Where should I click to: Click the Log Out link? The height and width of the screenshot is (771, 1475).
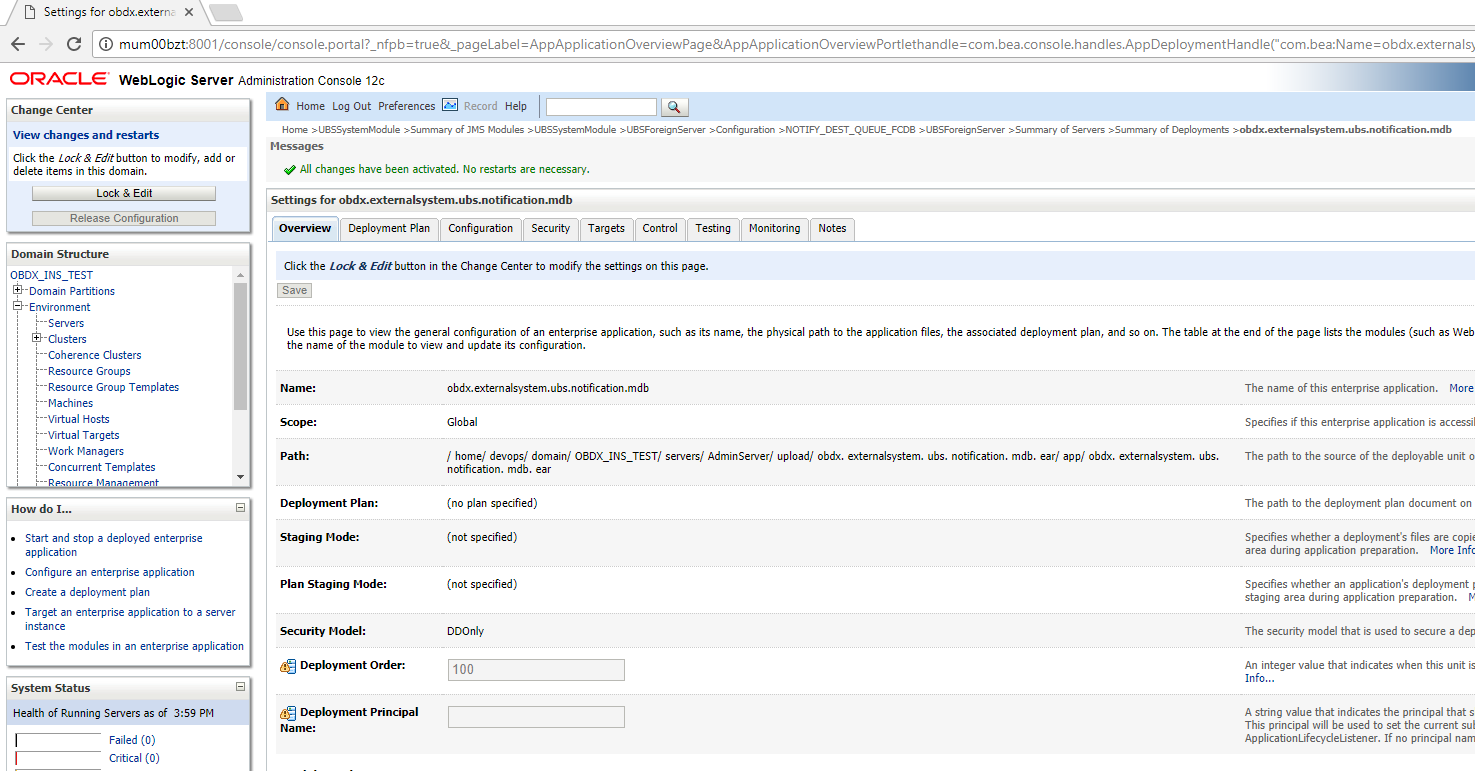point(351,106)
